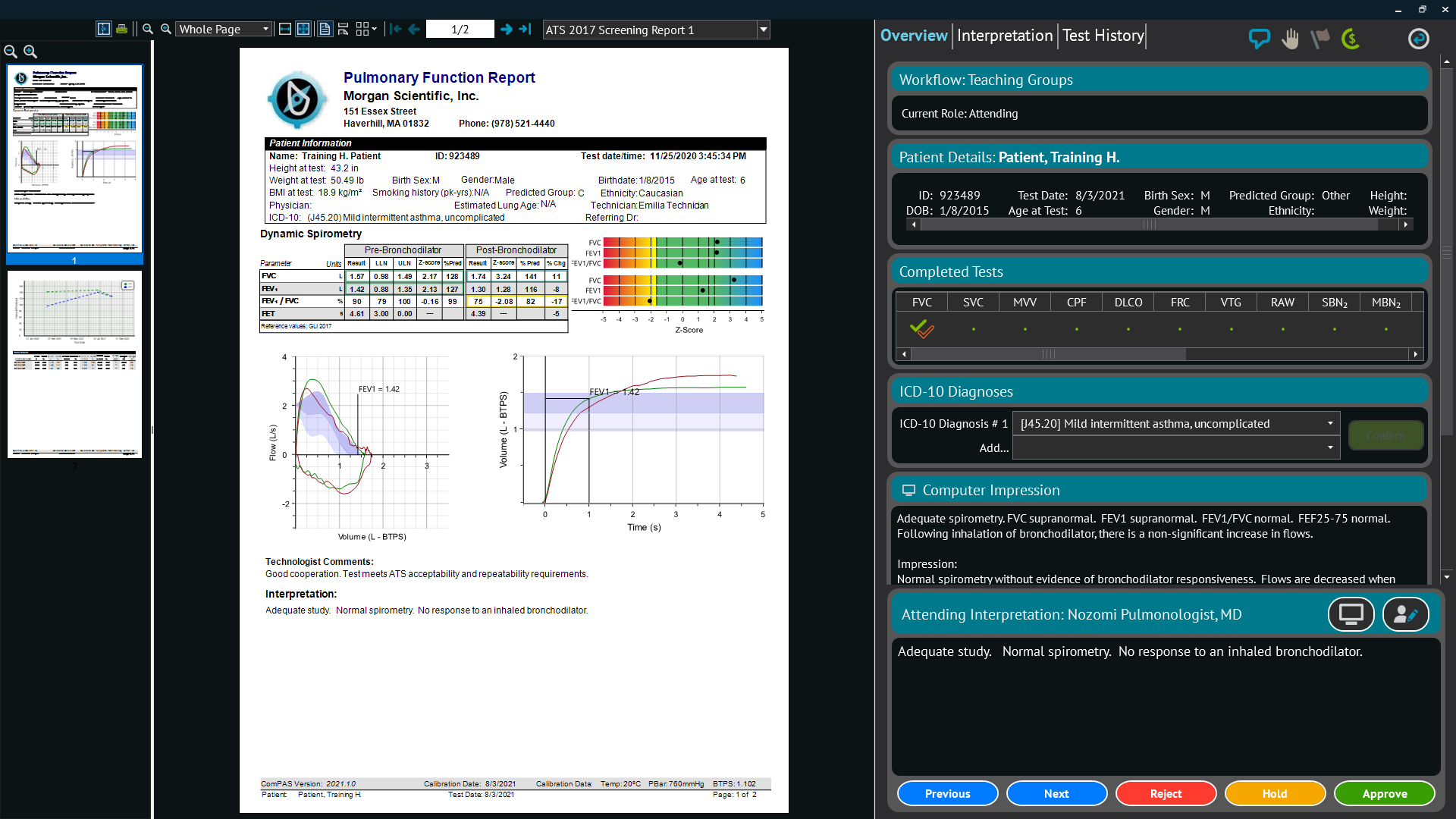The width and height of the screenshot is (1456, 819).
Task: Click the page number field 1/2
Action: (x=460, y=29)
